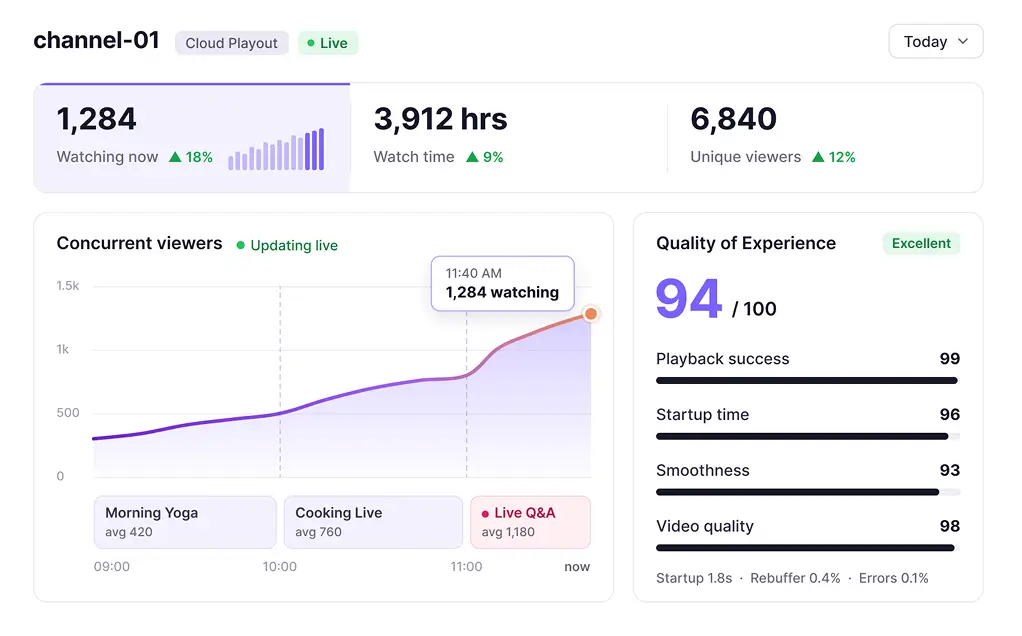Click the Updating live indicator

pos(287,246)
